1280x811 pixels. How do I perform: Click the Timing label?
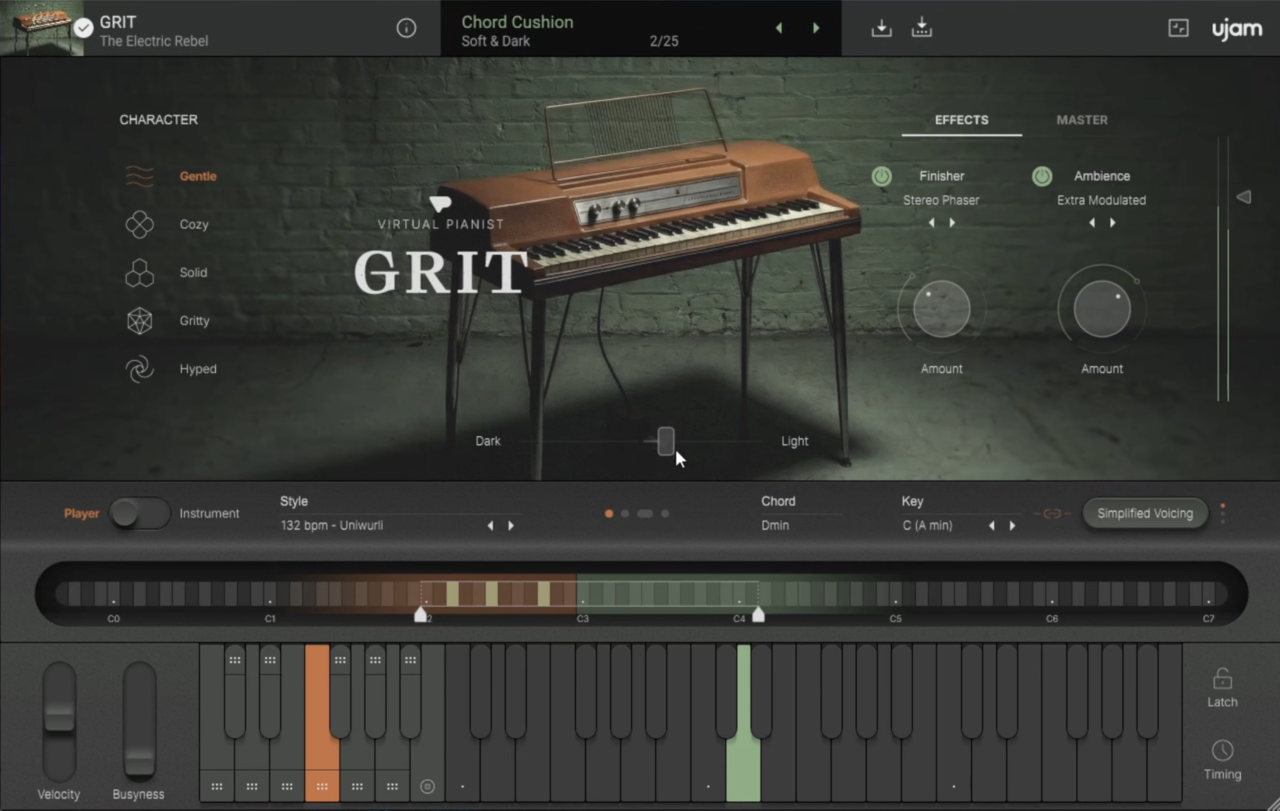1222,774
